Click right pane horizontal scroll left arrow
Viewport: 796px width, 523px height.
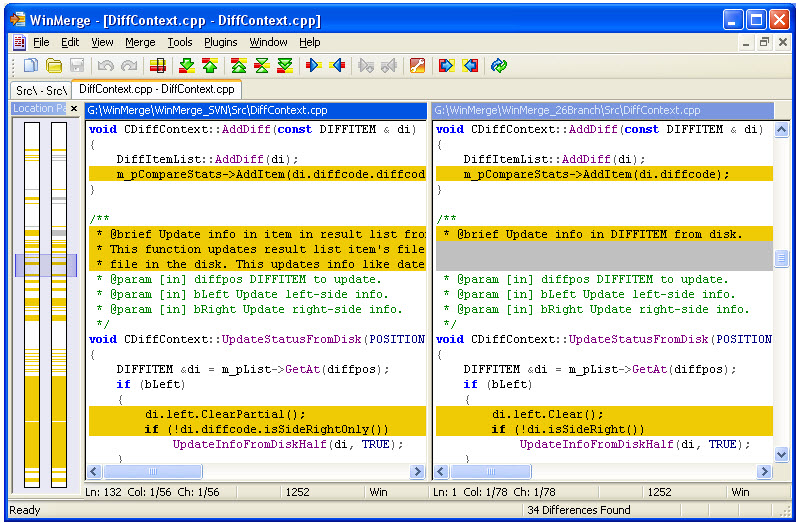441,472
